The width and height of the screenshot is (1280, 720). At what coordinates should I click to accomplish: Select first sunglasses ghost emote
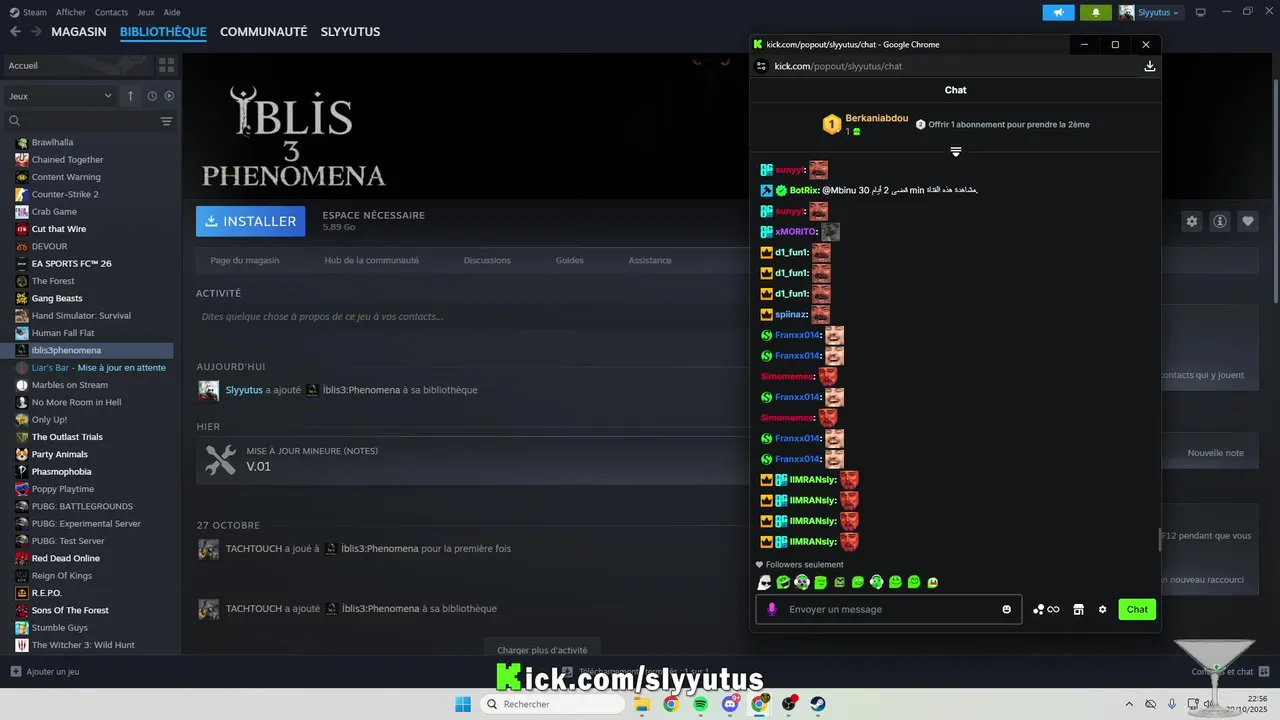(x=764, y=582)
